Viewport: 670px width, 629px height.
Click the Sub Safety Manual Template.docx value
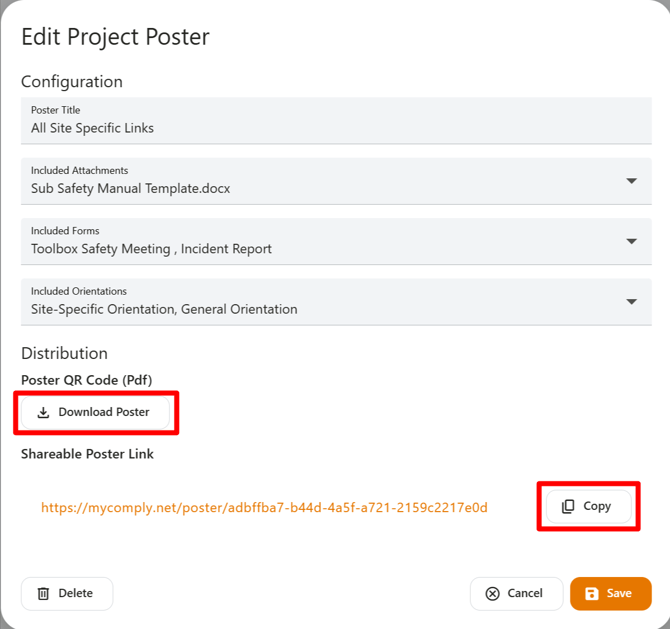(x=130, y=188)
